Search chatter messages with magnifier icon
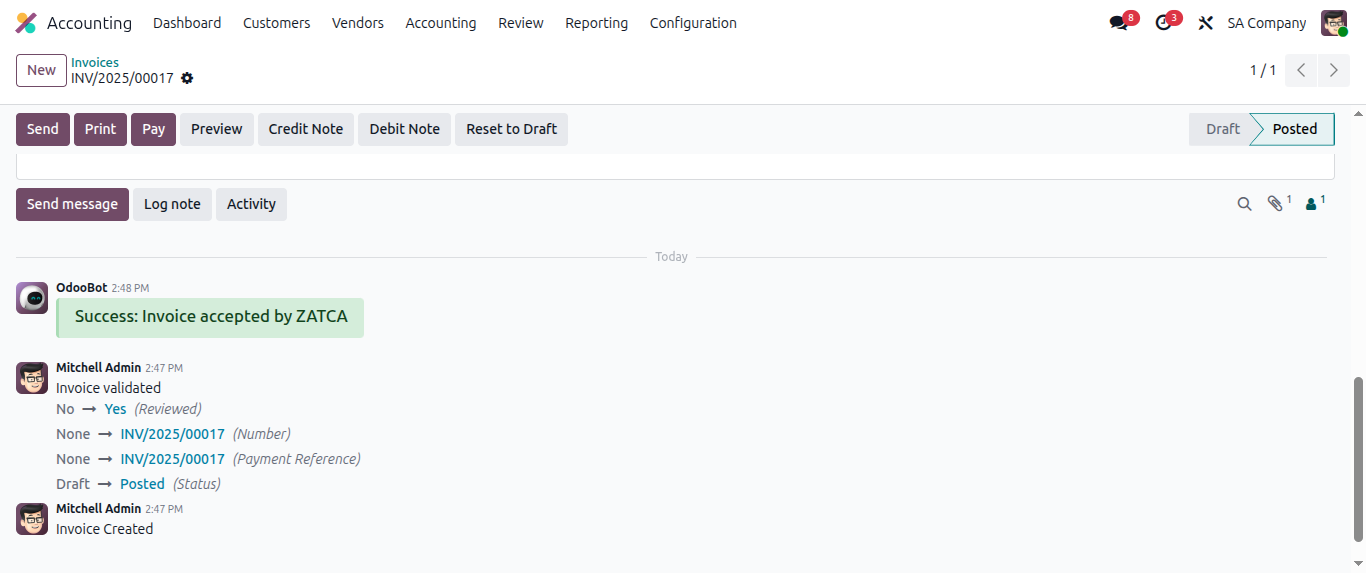1366x573 pixels. pyautogui.click(x=1244, y=204)
